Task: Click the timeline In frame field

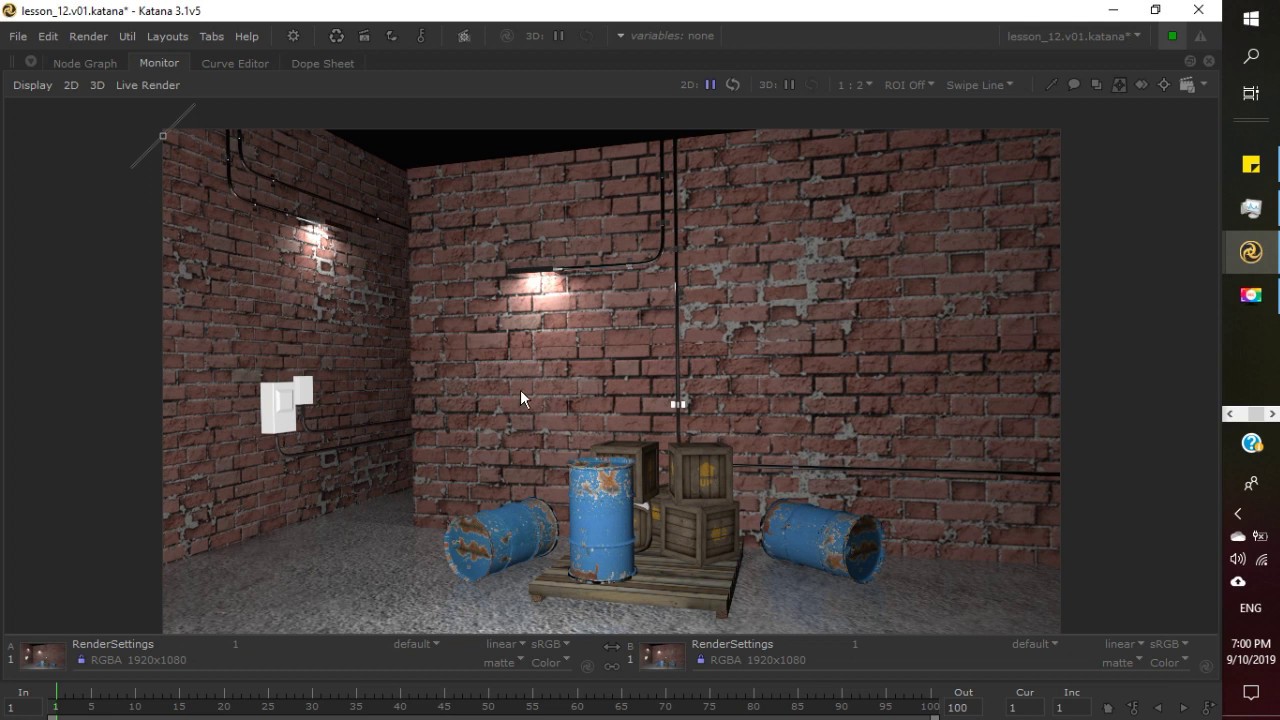Action: click(23, 708)
